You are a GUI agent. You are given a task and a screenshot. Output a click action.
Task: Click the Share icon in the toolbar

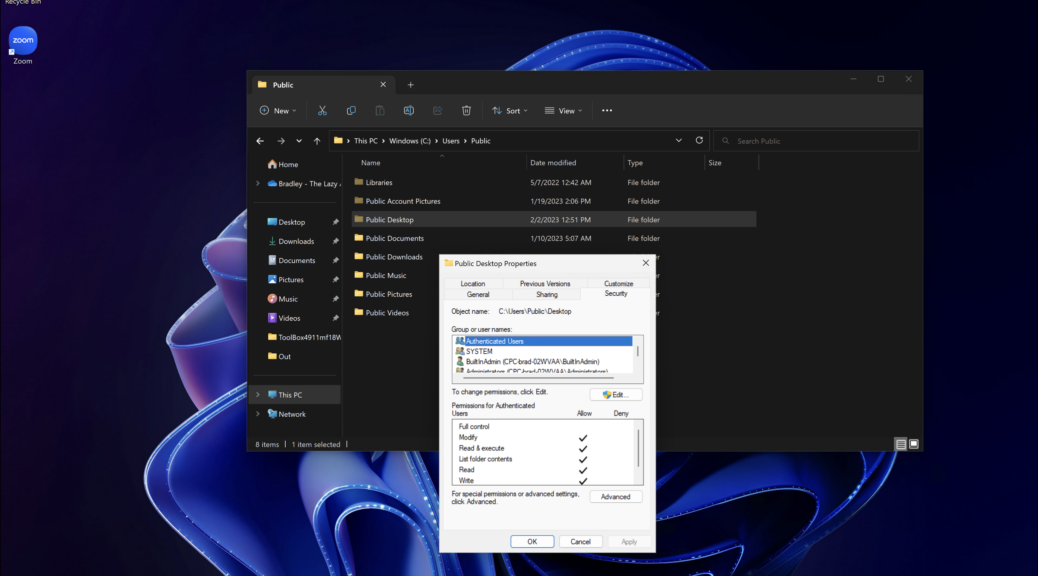pyautogui.click(x=438, y=111)
